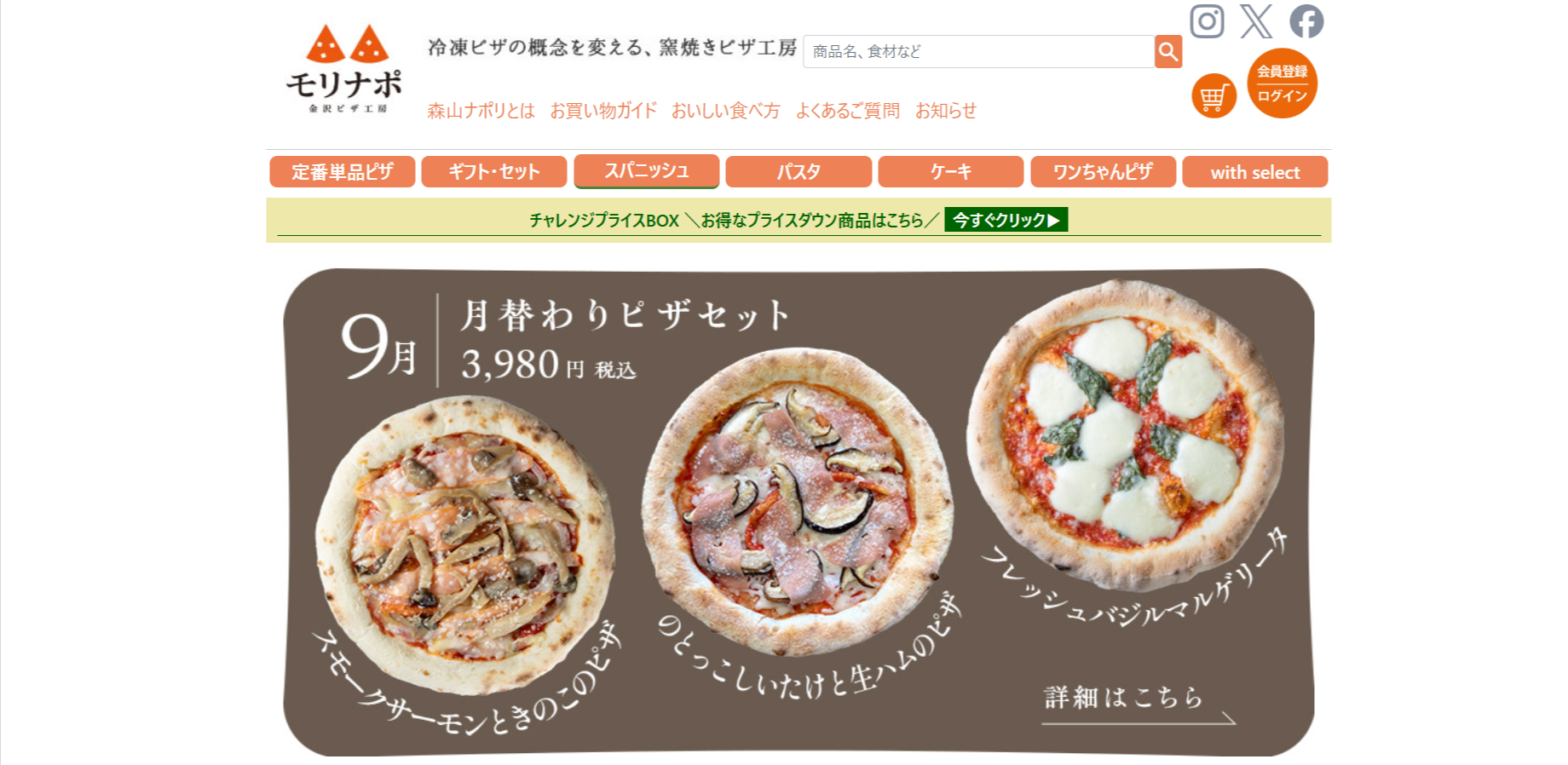Select the with select category tab
1568x765 pixels.
click(x=1255, y=171)
